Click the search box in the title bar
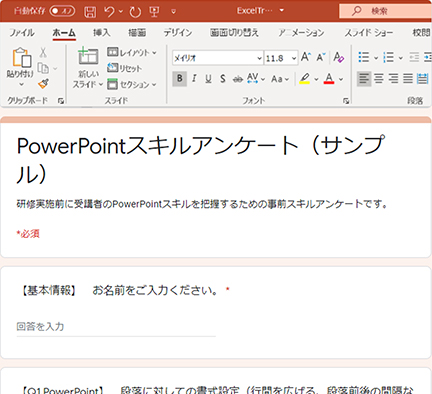The image size is (432, 394). pyautogui.click(x=385, y=11)
